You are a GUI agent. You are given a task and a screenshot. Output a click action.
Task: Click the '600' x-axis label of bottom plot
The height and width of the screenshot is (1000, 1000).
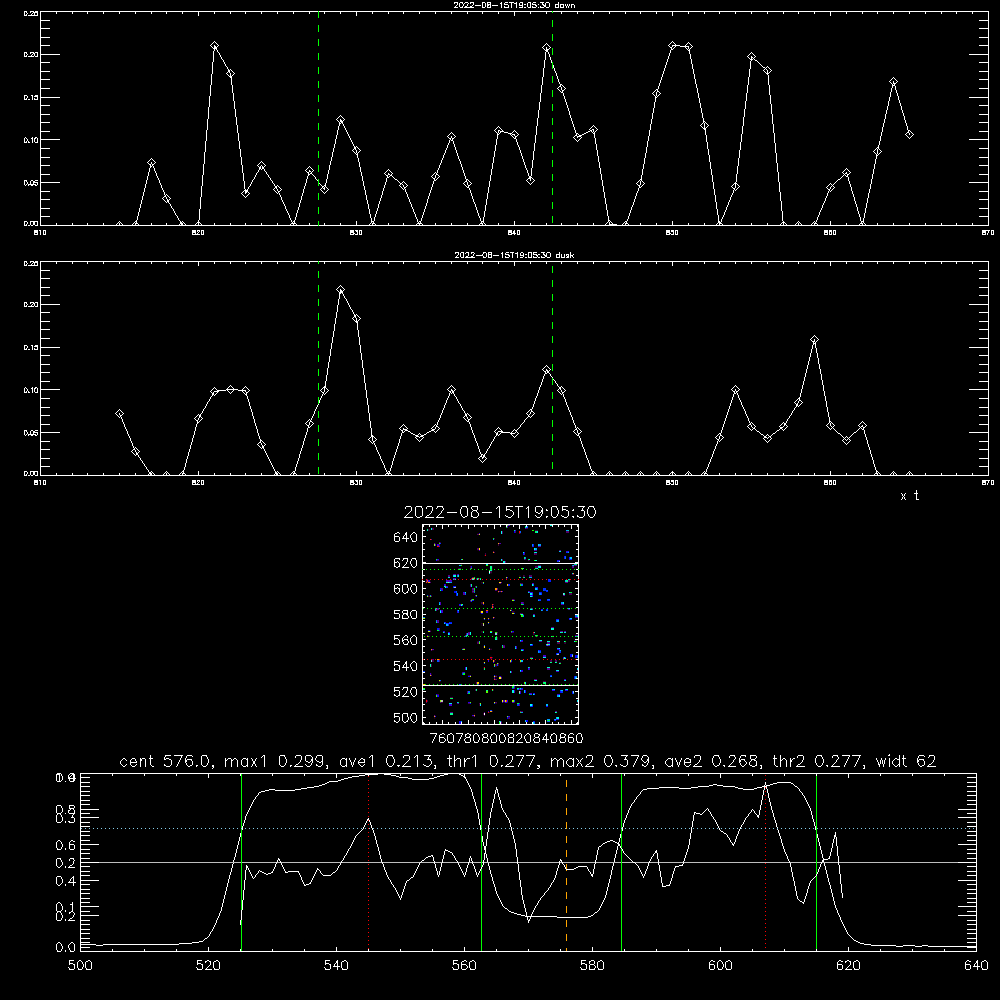[721, 966]
